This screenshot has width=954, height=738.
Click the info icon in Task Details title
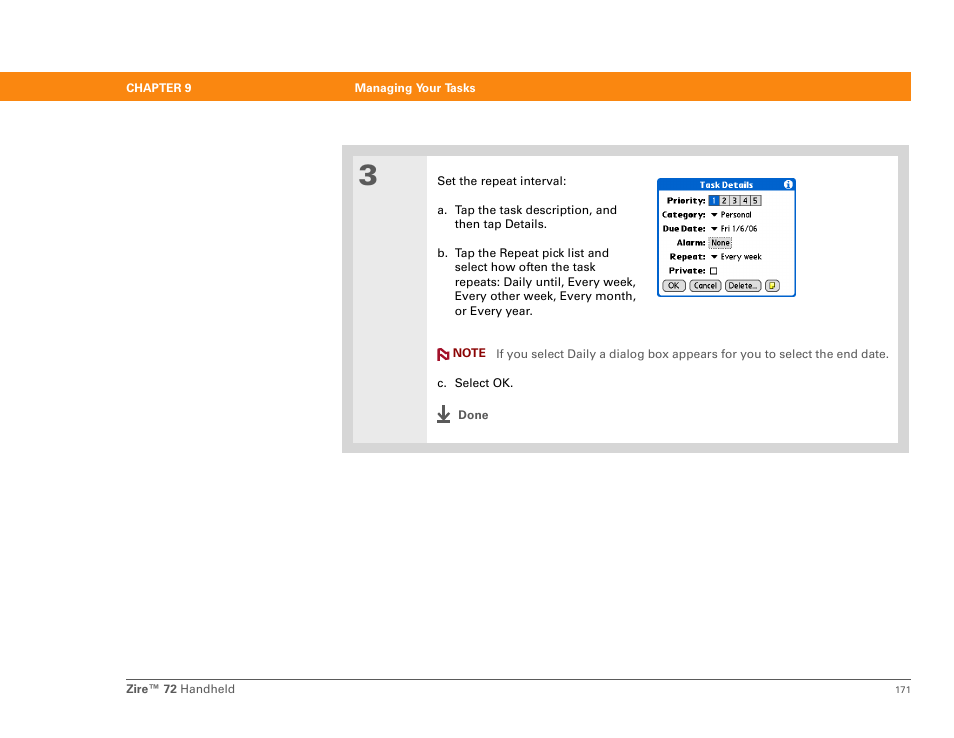pos(788,184)
